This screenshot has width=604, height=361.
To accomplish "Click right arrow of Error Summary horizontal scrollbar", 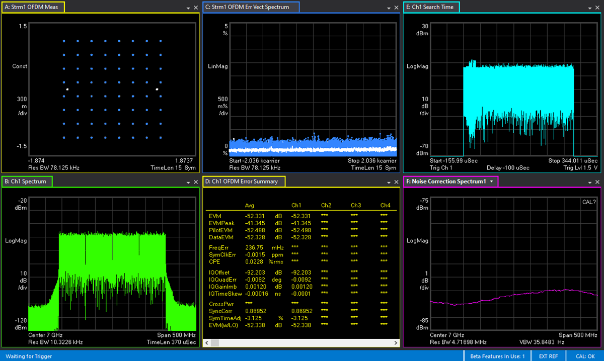I will tap(396, 343).
